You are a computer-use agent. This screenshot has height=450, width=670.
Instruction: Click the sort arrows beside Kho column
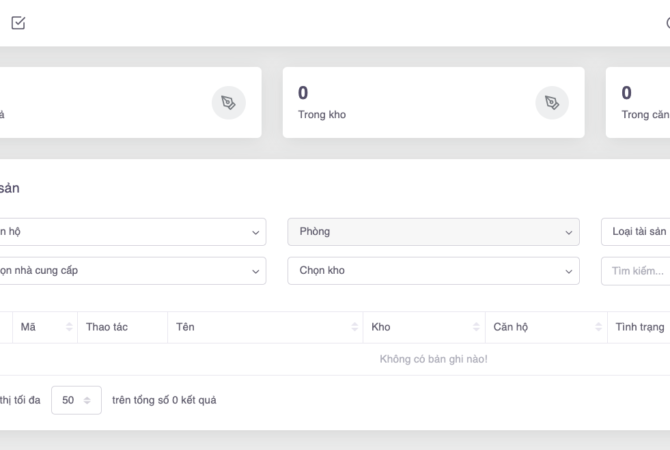(476, 327)
